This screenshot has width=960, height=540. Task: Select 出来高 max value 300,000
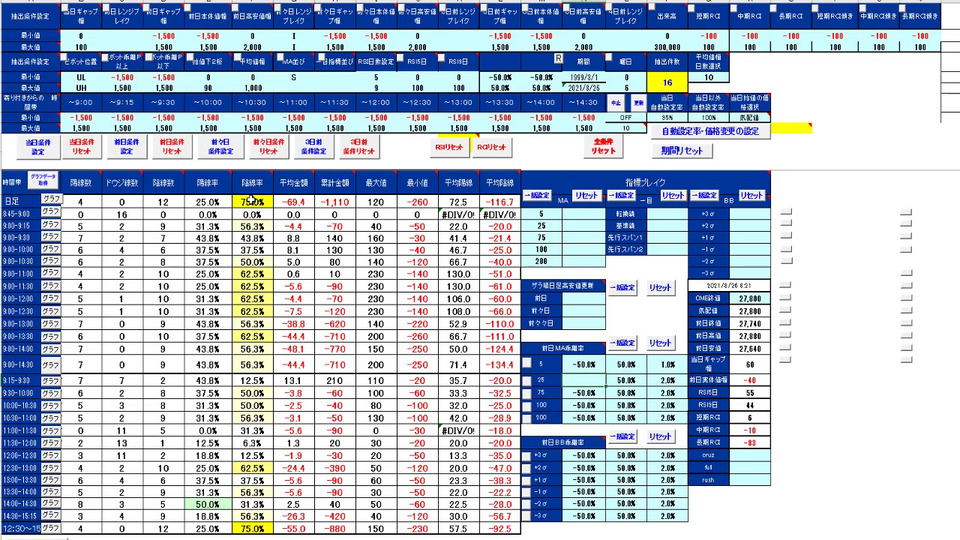click(x=667, y=47)
